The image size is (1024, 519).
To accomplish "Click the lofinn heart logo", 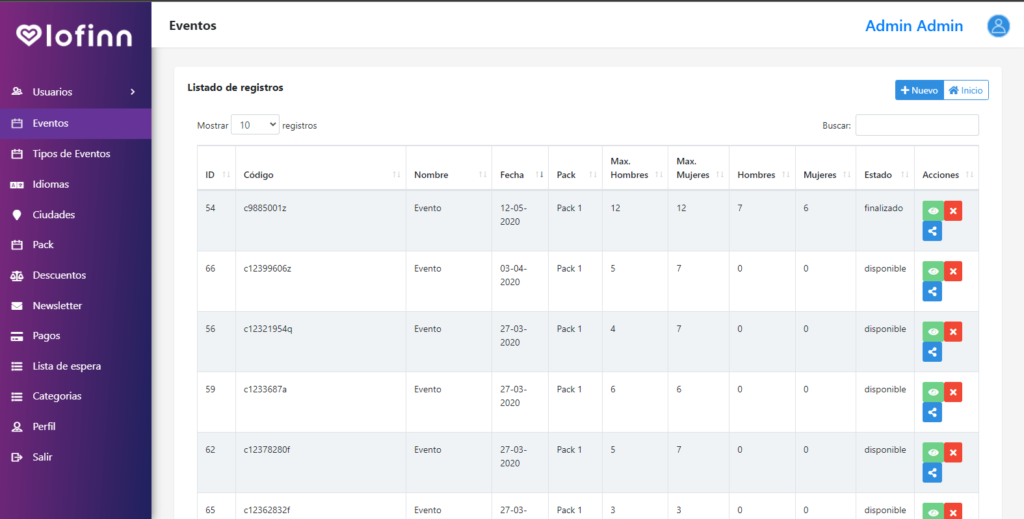I will click(29, 35).
